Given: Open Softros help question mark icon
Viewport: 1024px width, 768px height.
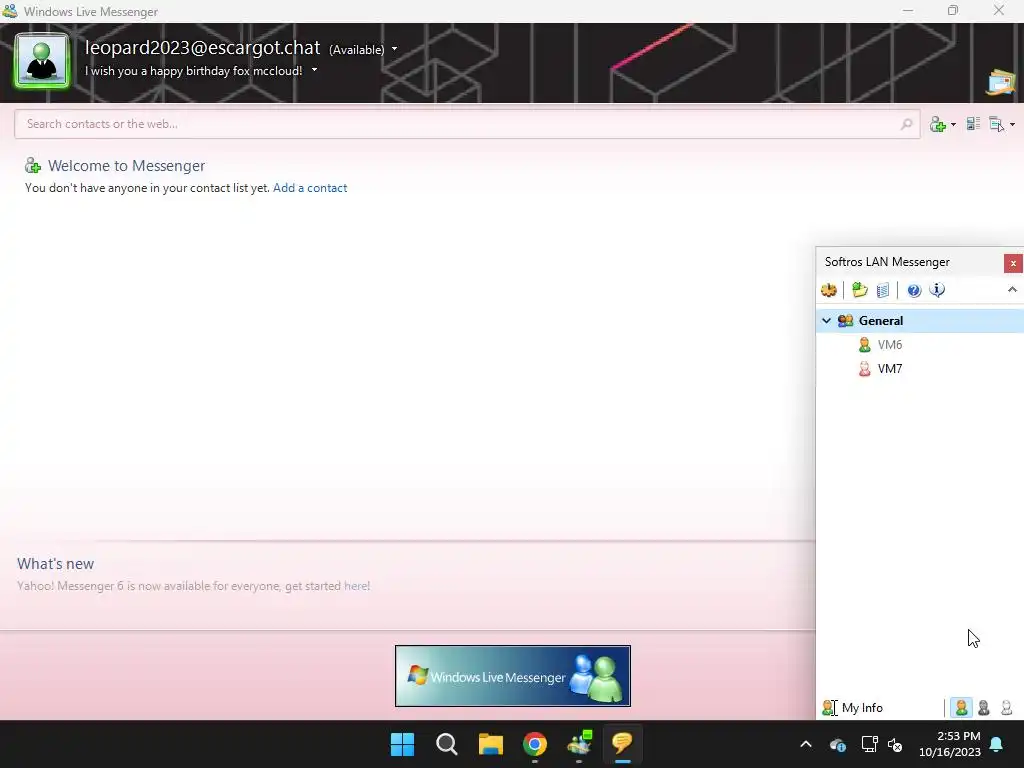Looking at the screenshot, I should pyautogui.click(x=914, y=290).
